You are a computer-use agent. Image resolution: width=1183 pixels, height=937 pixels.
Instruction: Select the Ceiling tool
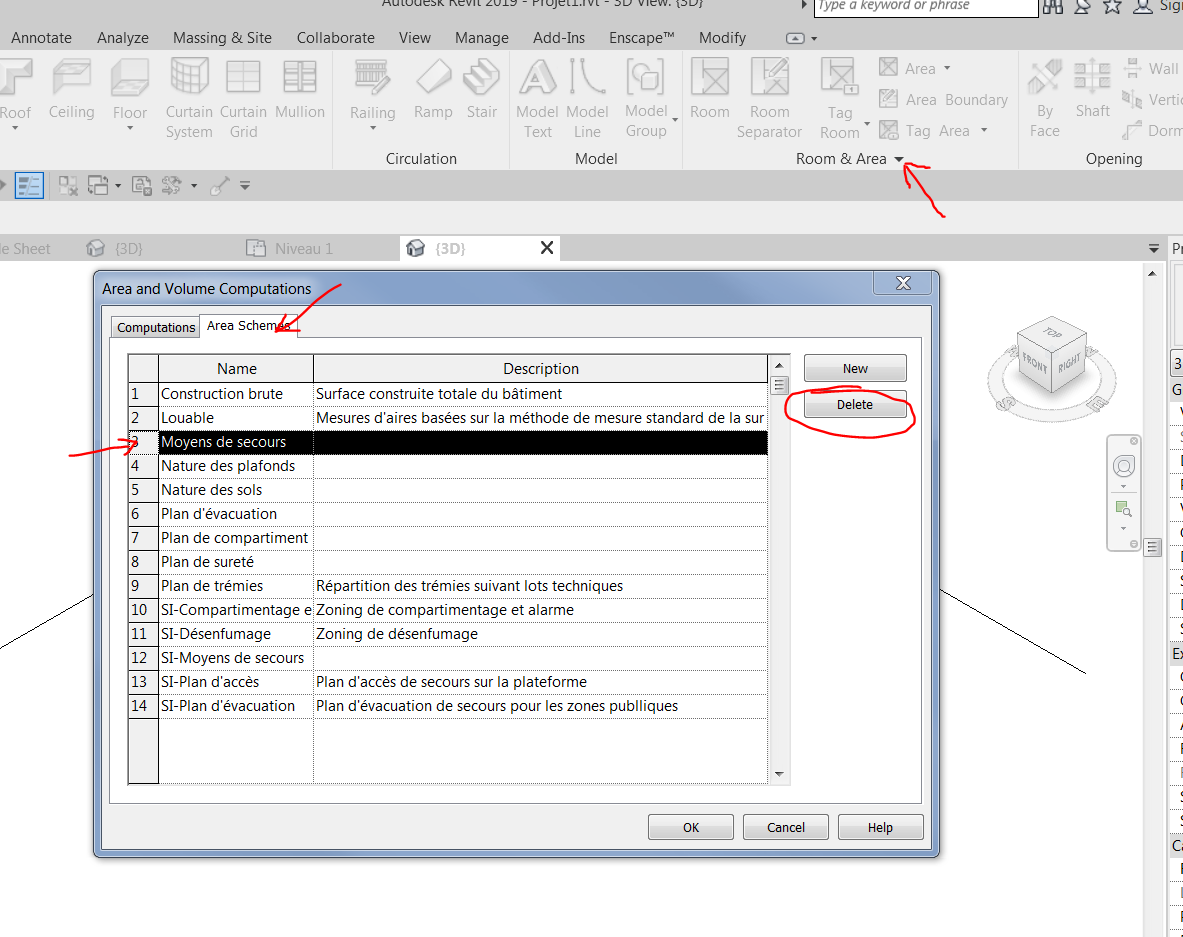72,89
